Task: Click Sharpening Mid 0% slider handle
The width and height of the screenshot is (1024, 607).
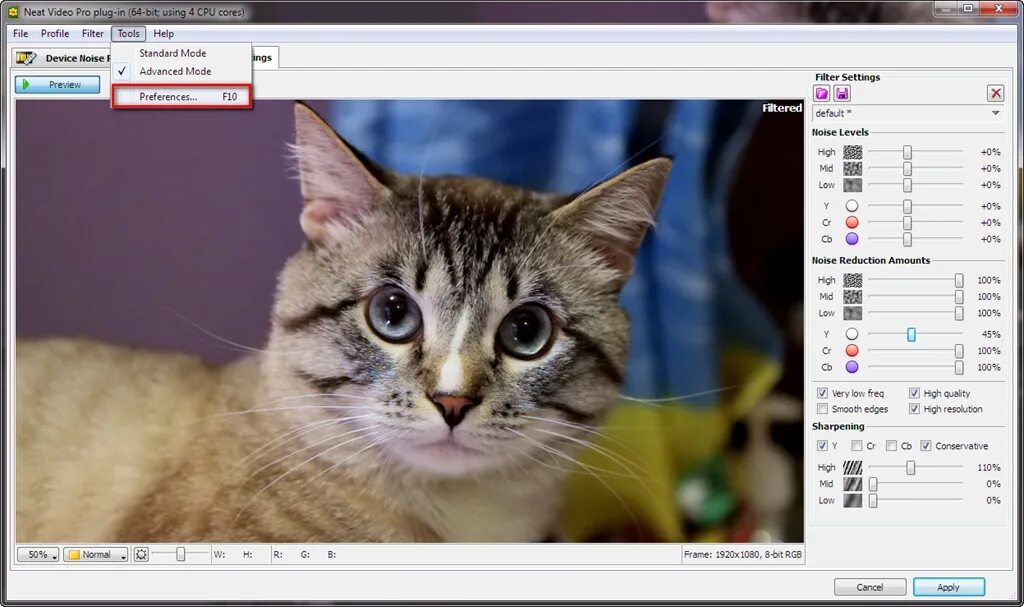Action: pos(873,484)
